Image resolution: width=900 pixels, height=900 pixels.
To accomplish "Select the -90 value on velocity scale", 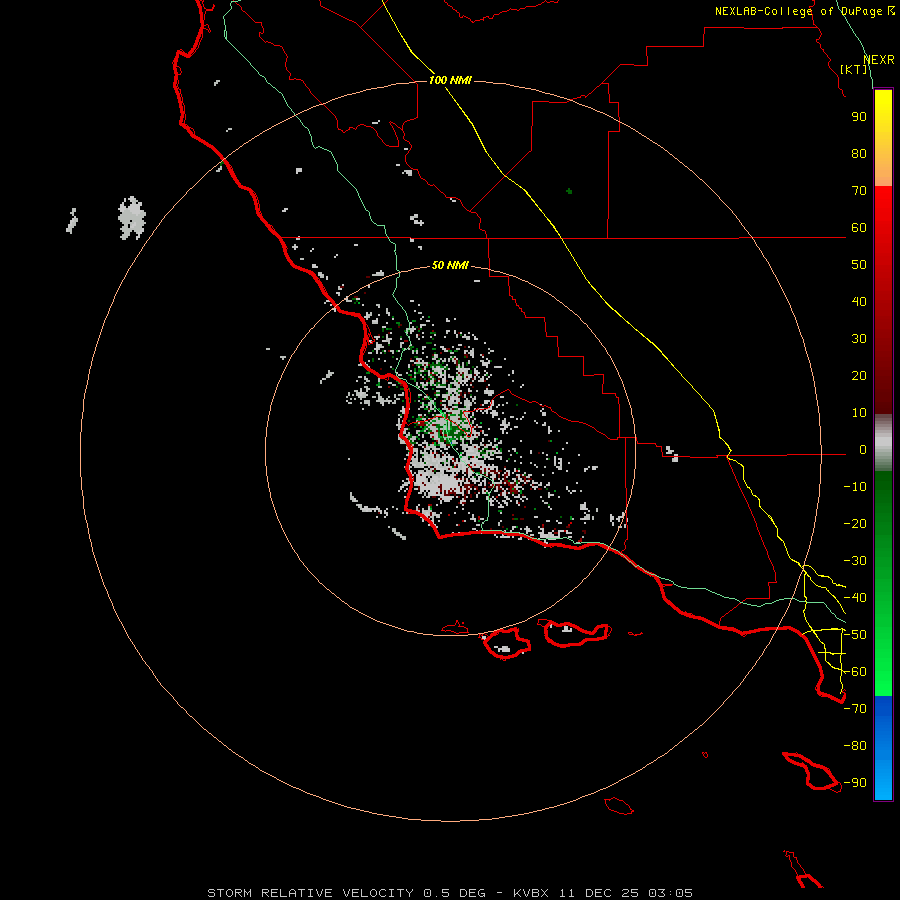I will (855, 783).
